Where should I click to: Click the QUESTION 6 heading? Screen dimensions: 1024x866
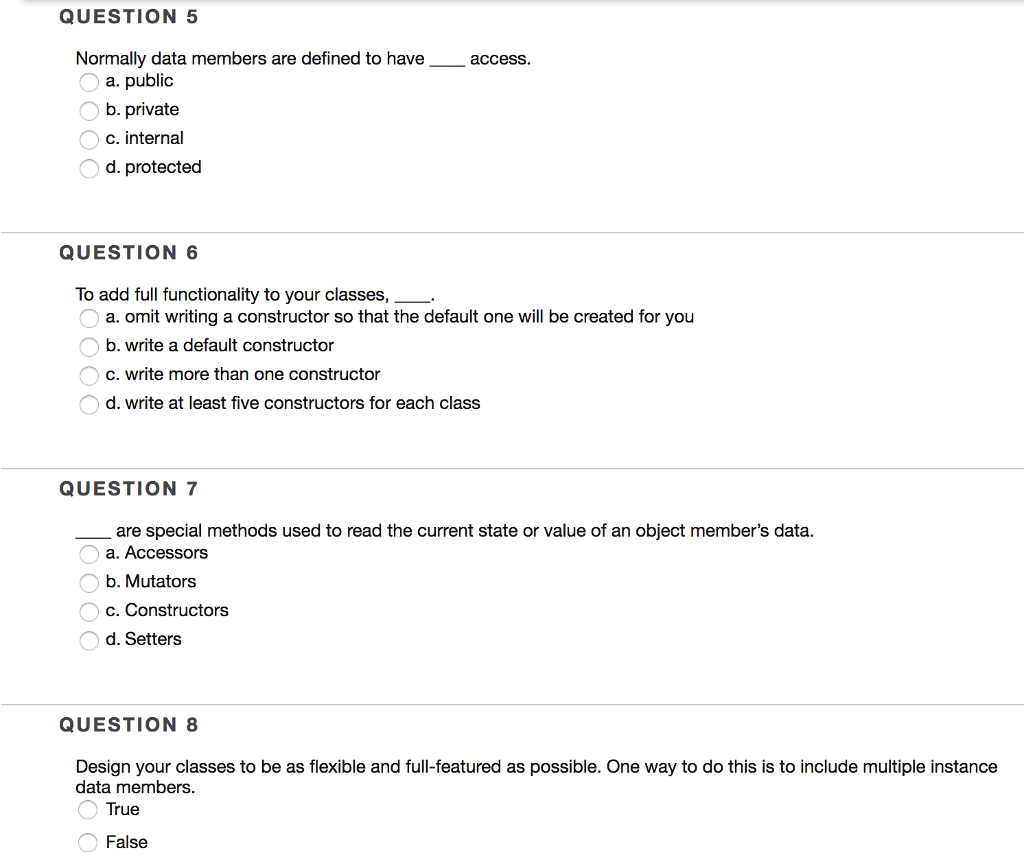[129, 252]
